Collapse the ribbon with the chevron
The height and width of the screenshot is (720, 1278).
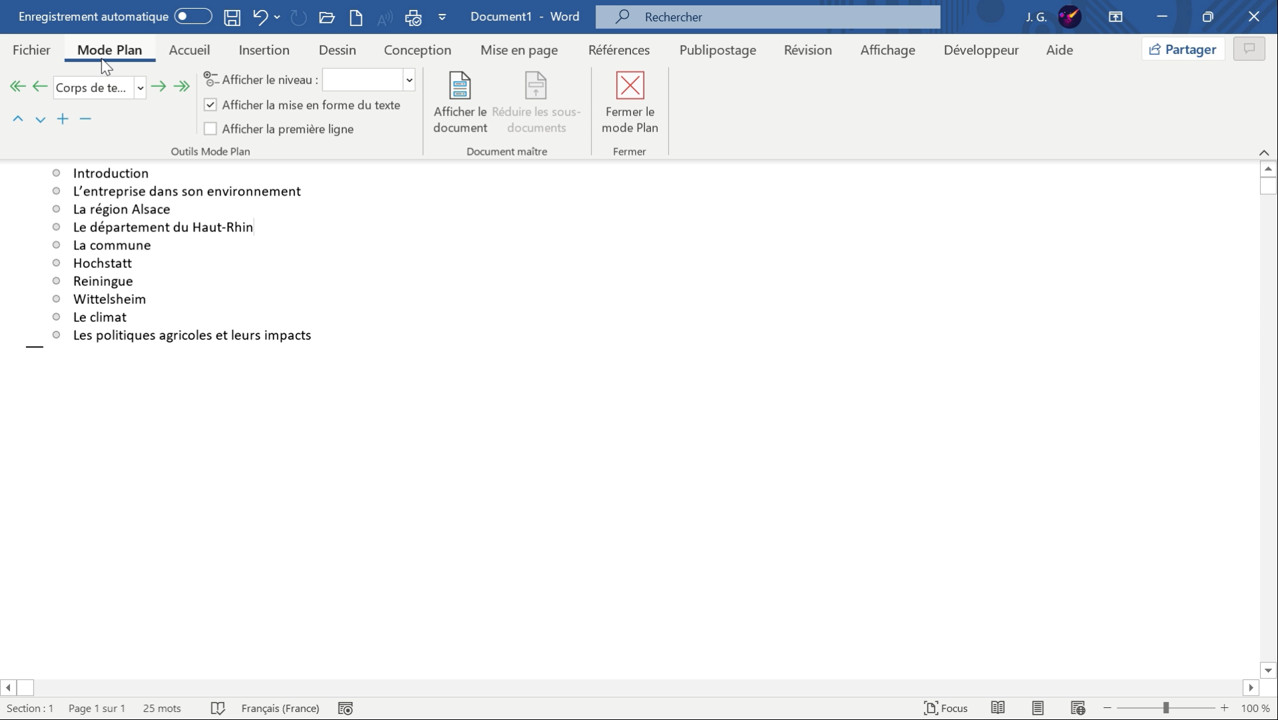(1264, 152)
